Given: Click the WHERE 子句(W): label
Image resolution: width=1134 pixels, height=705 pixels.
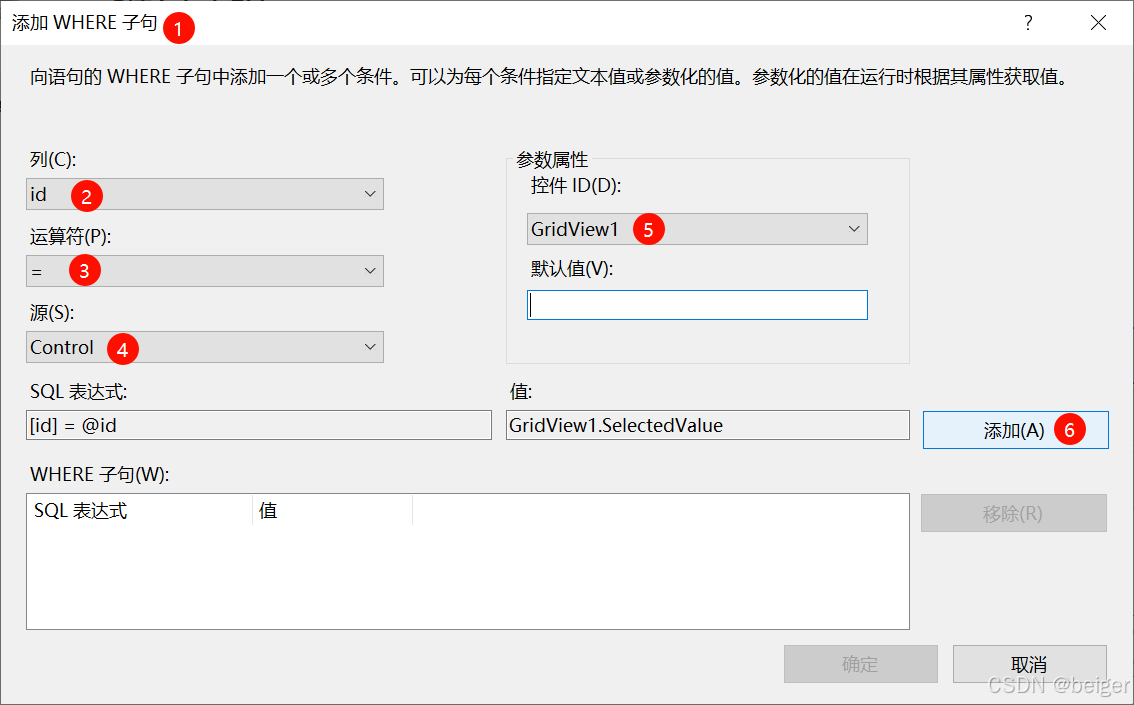Looking at the screenshot, I should click(100, 474).
